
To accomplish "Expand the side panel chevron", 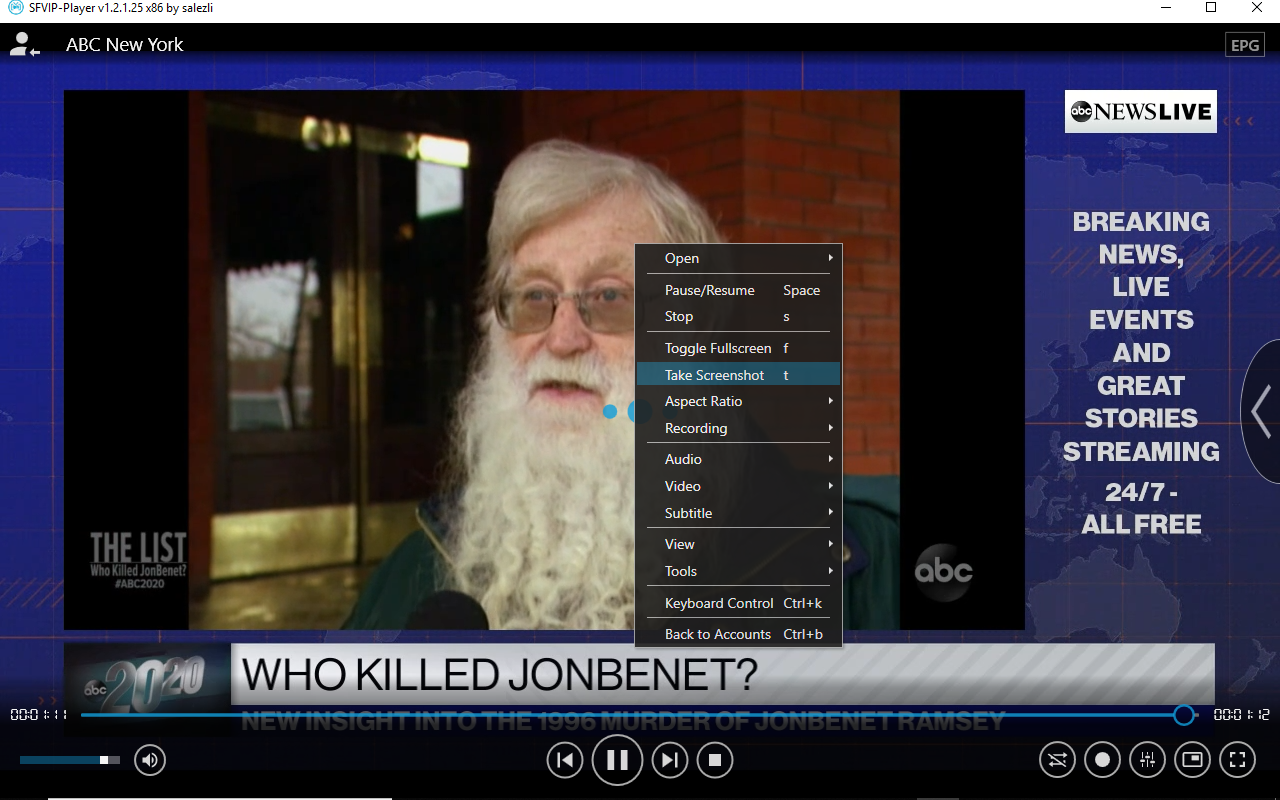I will point(1261,411).
